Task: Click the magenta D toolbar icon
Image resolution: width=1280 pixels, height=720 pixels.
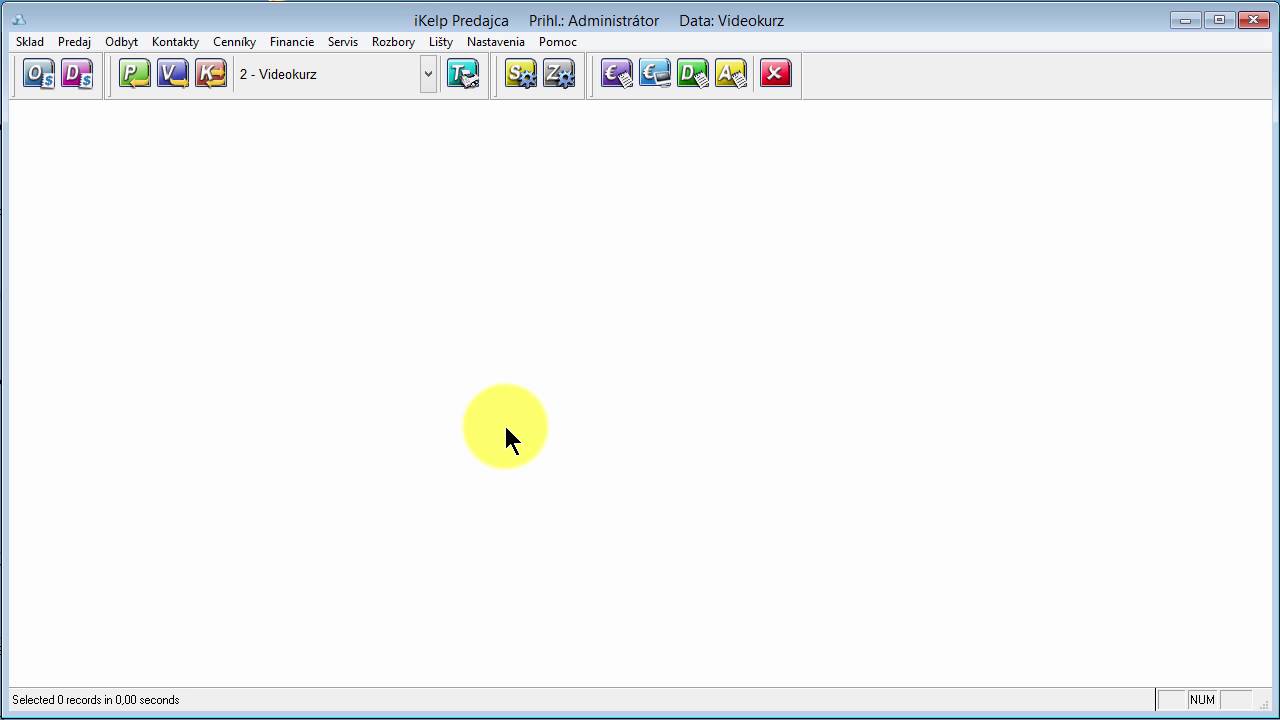Action: [x=77, y=74]
